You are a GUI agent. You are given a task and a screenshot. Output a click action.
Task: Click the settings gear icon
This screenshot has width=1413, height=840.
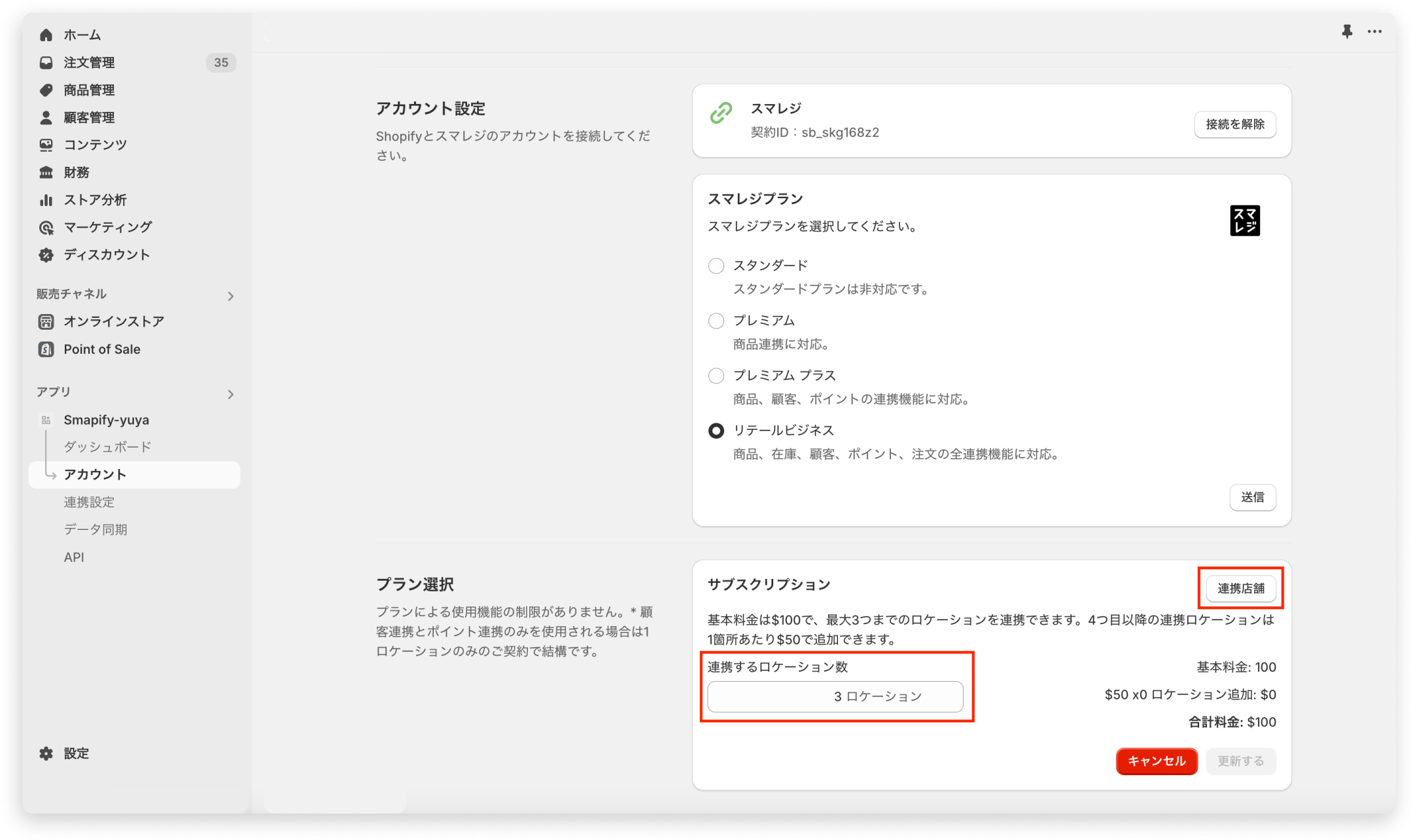46,753
